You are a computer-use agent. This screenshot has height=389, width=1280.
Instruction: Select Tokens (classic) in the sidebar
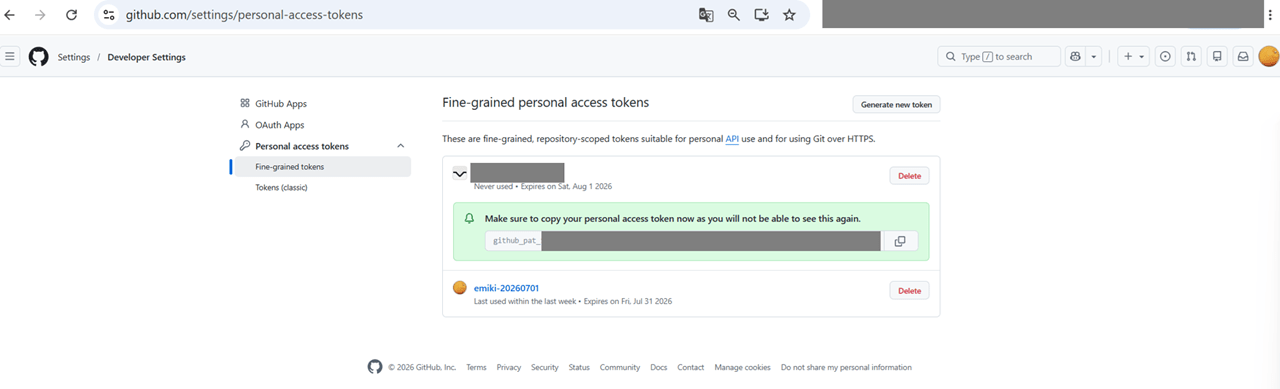282,188
